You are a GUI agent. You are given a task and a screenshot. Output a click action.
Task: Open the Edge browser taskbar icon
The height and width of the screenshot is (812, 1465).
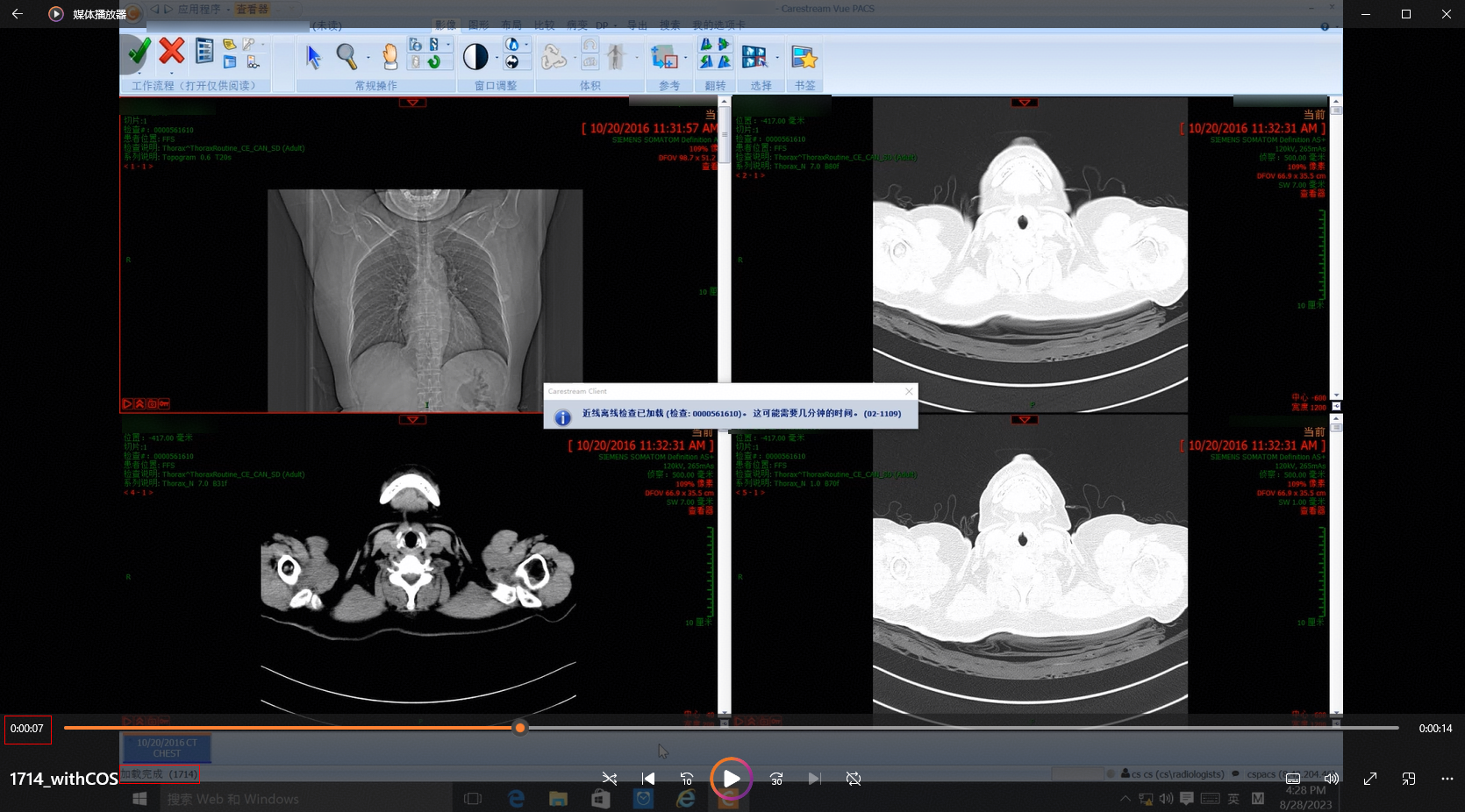516,799
